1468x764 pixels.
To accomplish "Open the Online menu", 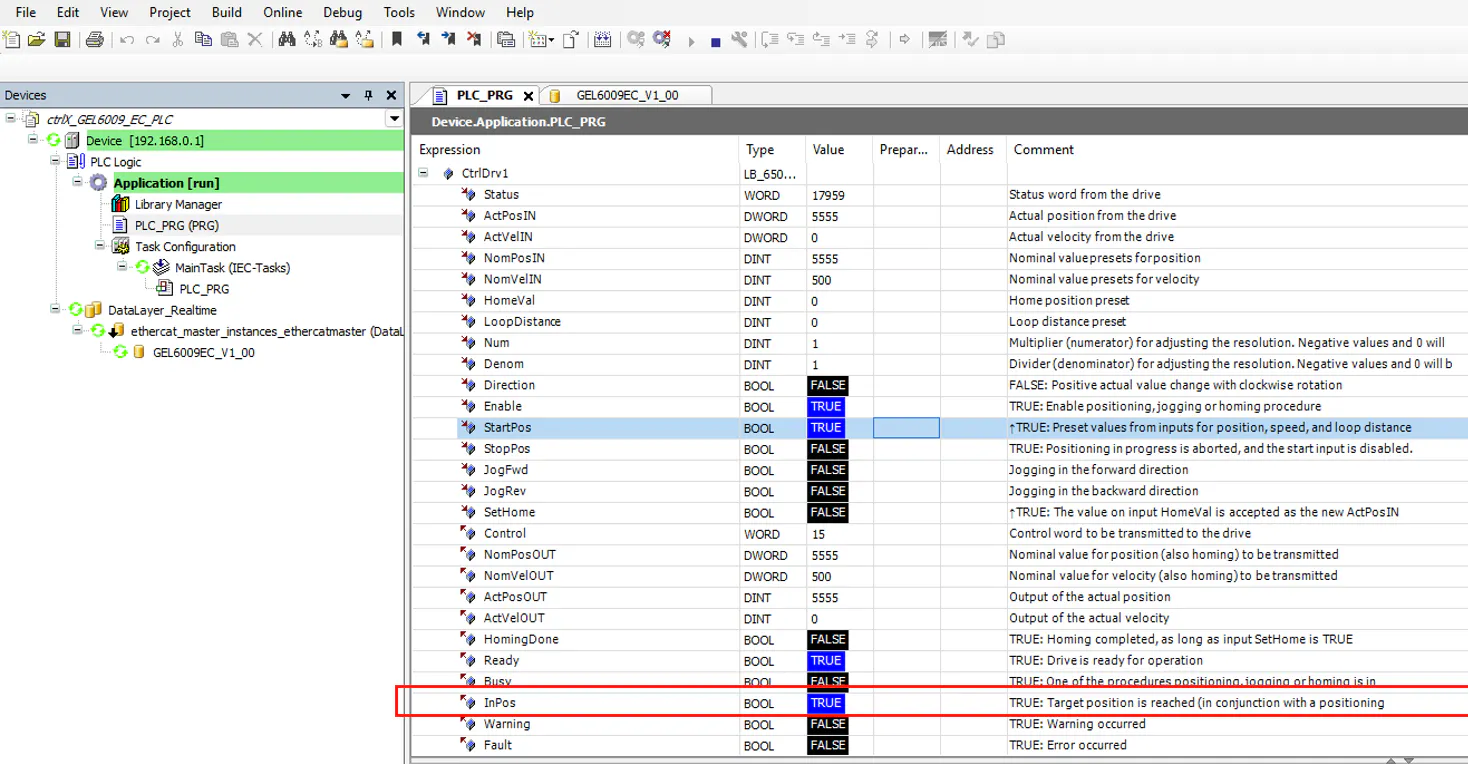I will 282,13.
